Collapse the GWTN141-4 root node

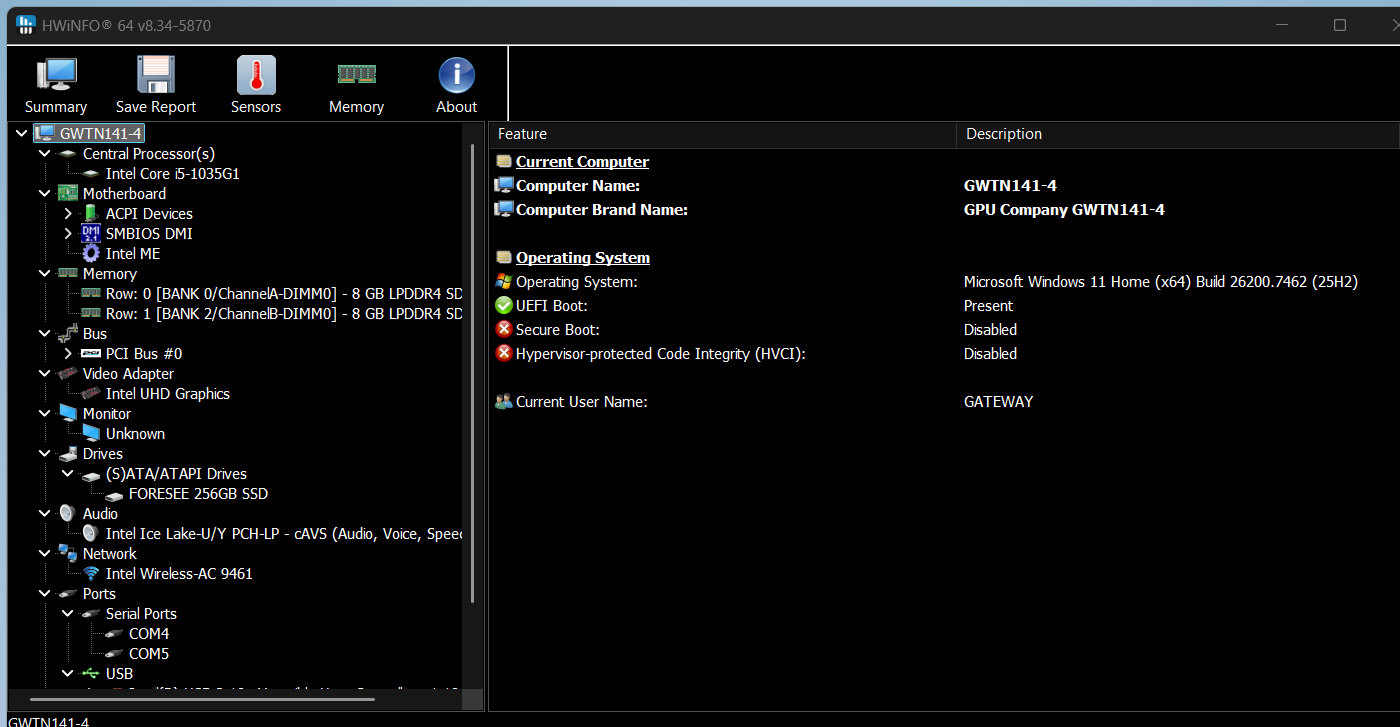click(22, 133)
